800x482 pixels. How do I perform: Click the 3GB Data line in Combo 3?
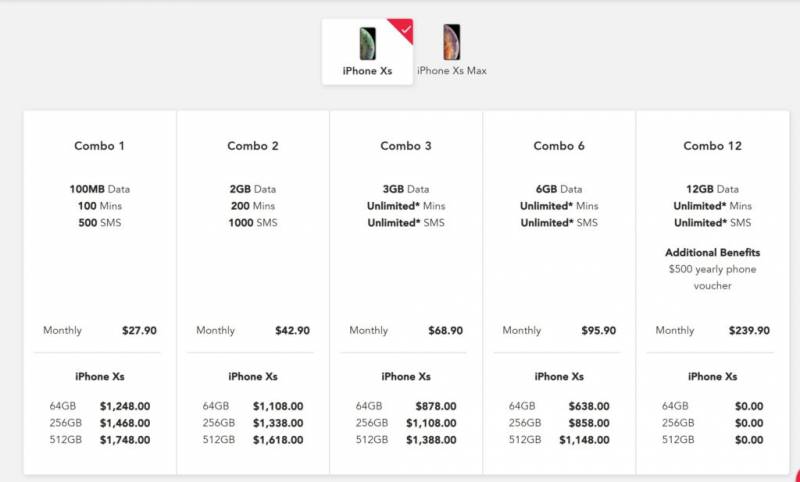click(x=406, y=189)
